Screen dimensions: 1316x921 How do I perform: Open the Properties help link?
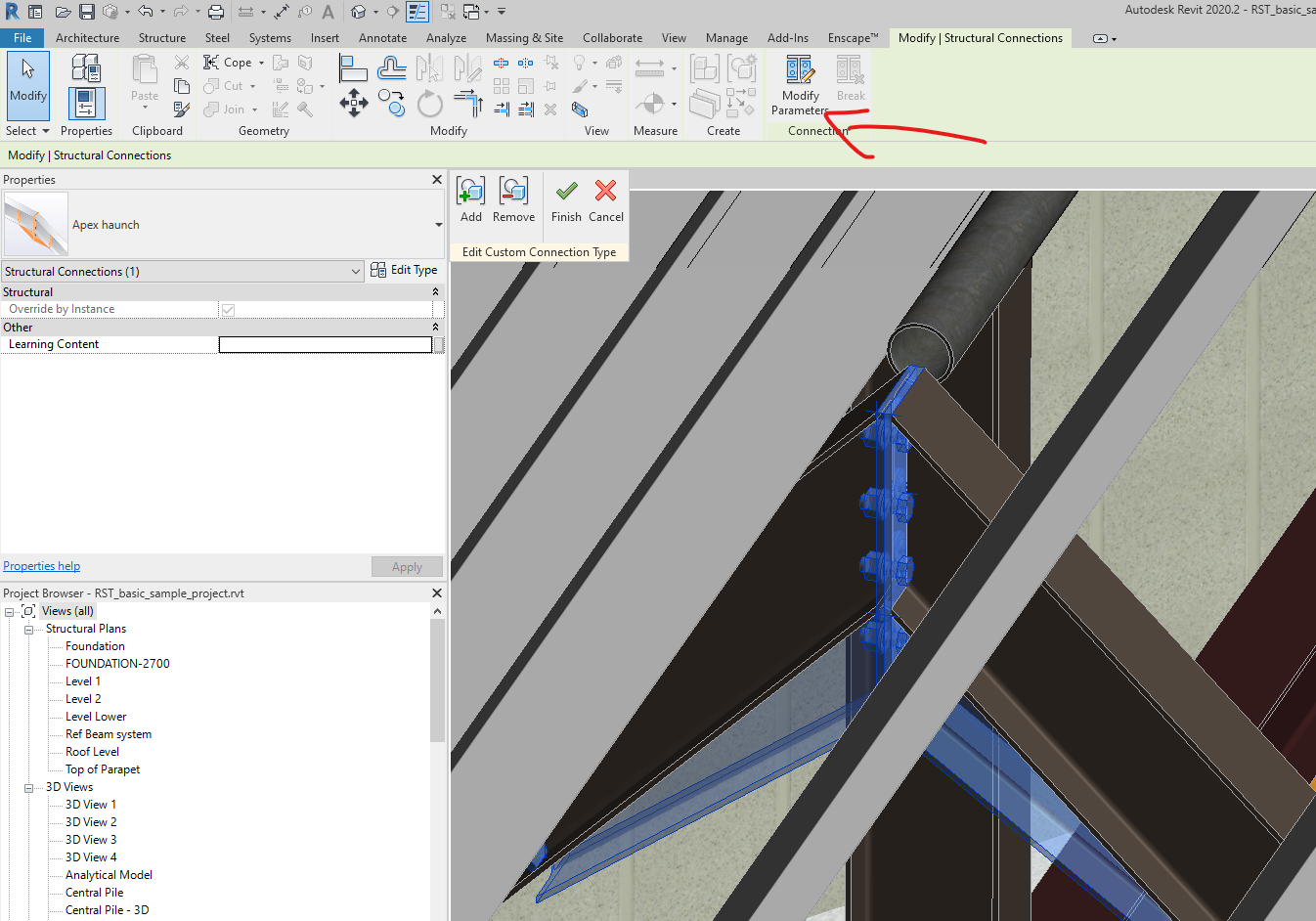tap(41, 565)
